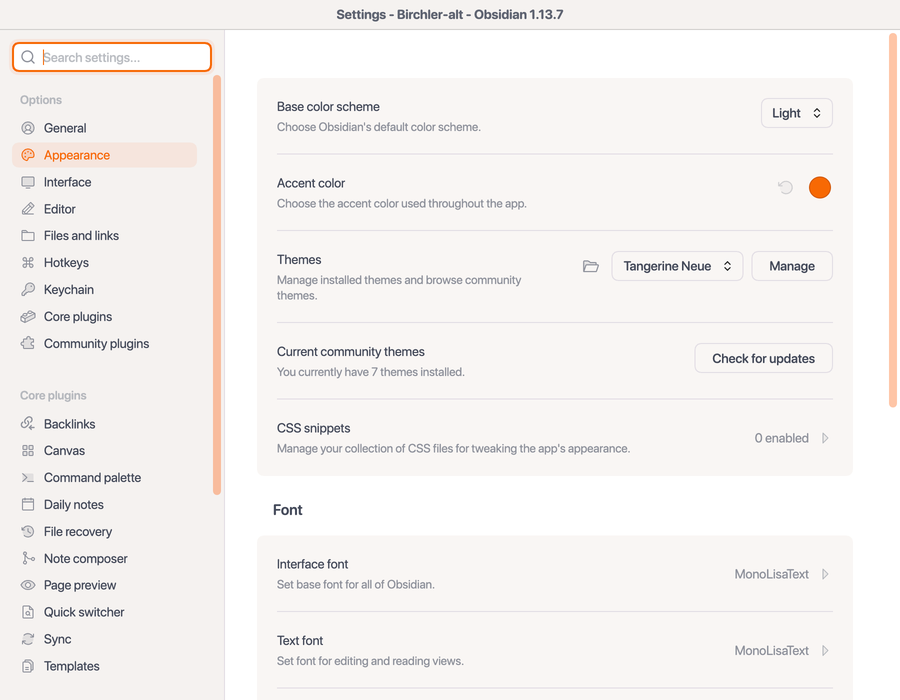
Task: Open Page preview plugin options
Action: [104, 585]
